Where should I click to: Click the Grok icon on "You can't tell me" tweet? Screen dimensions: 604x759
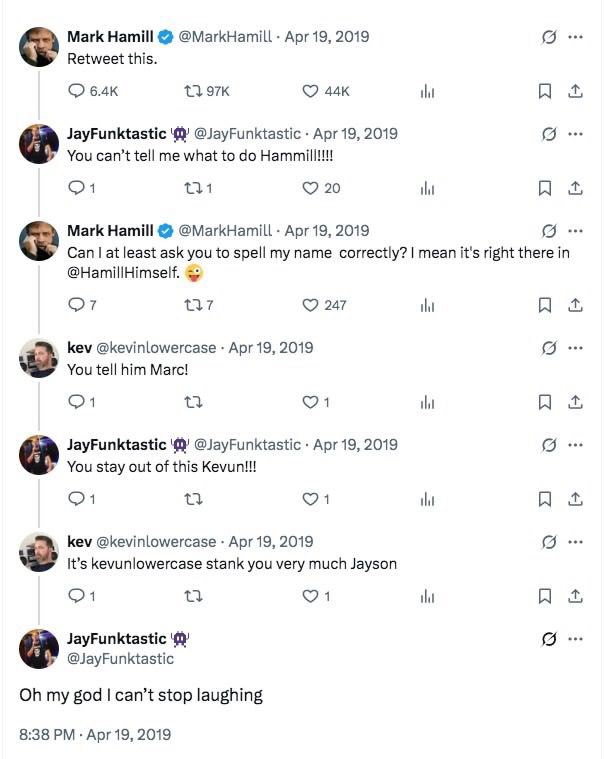[x=548, y=134]
